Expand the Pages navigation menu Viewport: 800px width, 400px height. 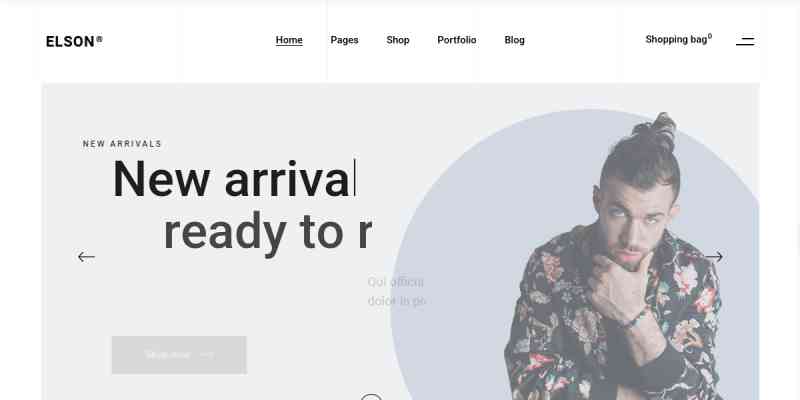point(344,40)
